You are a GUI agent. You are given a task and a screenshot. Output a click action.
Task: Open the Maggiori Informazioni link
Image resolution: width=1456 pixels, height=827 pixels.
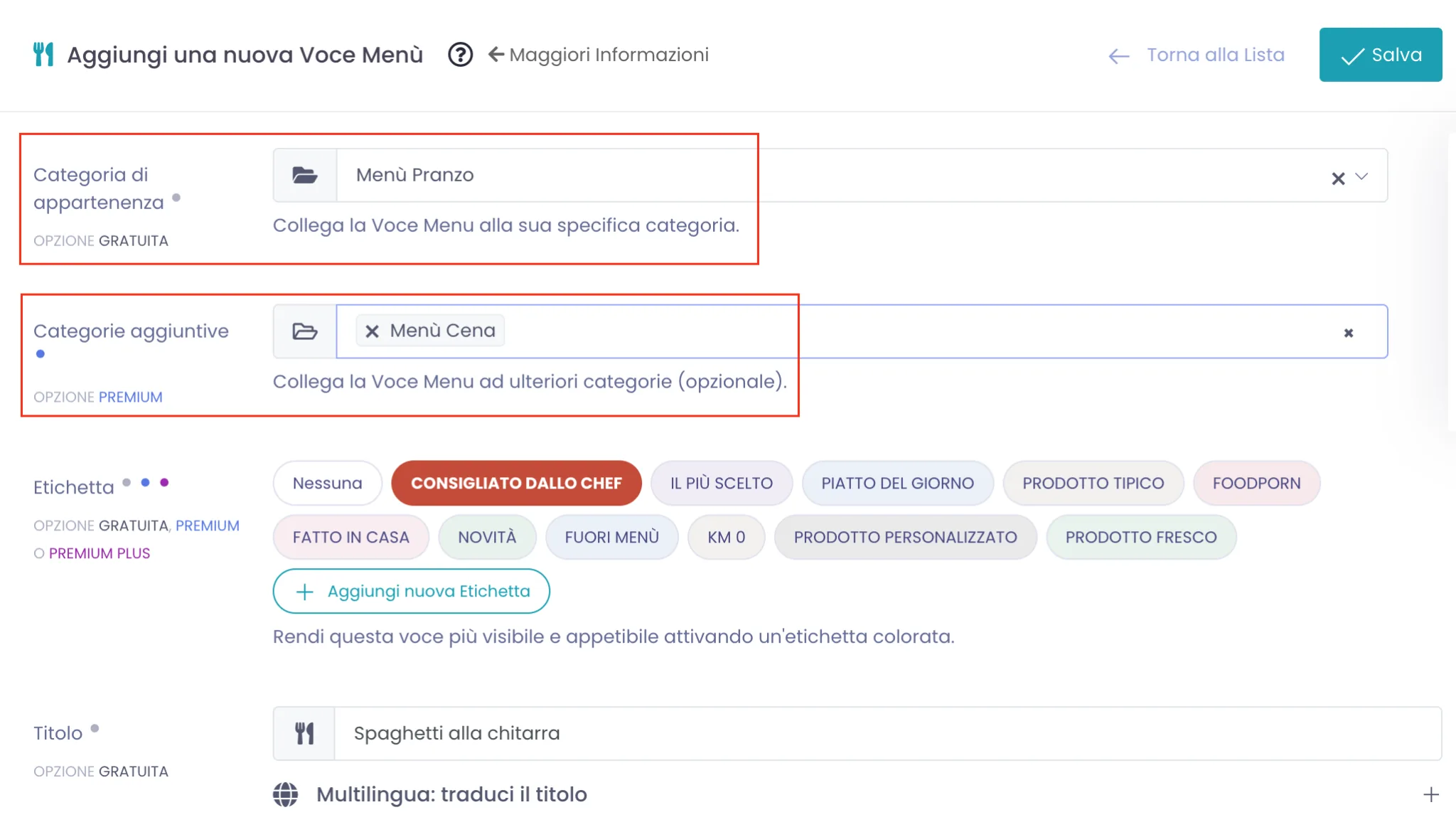click(x=599, y=55)
